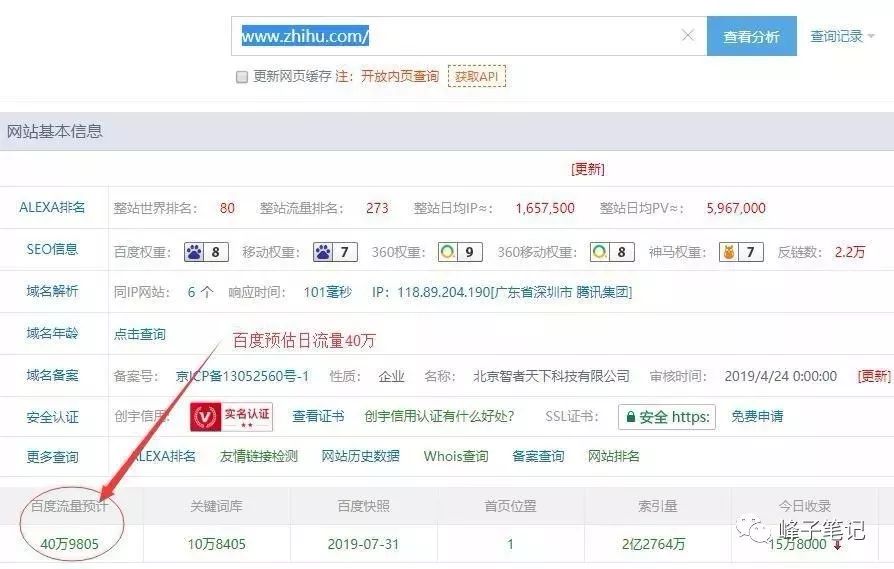This screenshot has width=894, height=569.
Task: Click keyword count 10万8405
Action: coord(217,544)
